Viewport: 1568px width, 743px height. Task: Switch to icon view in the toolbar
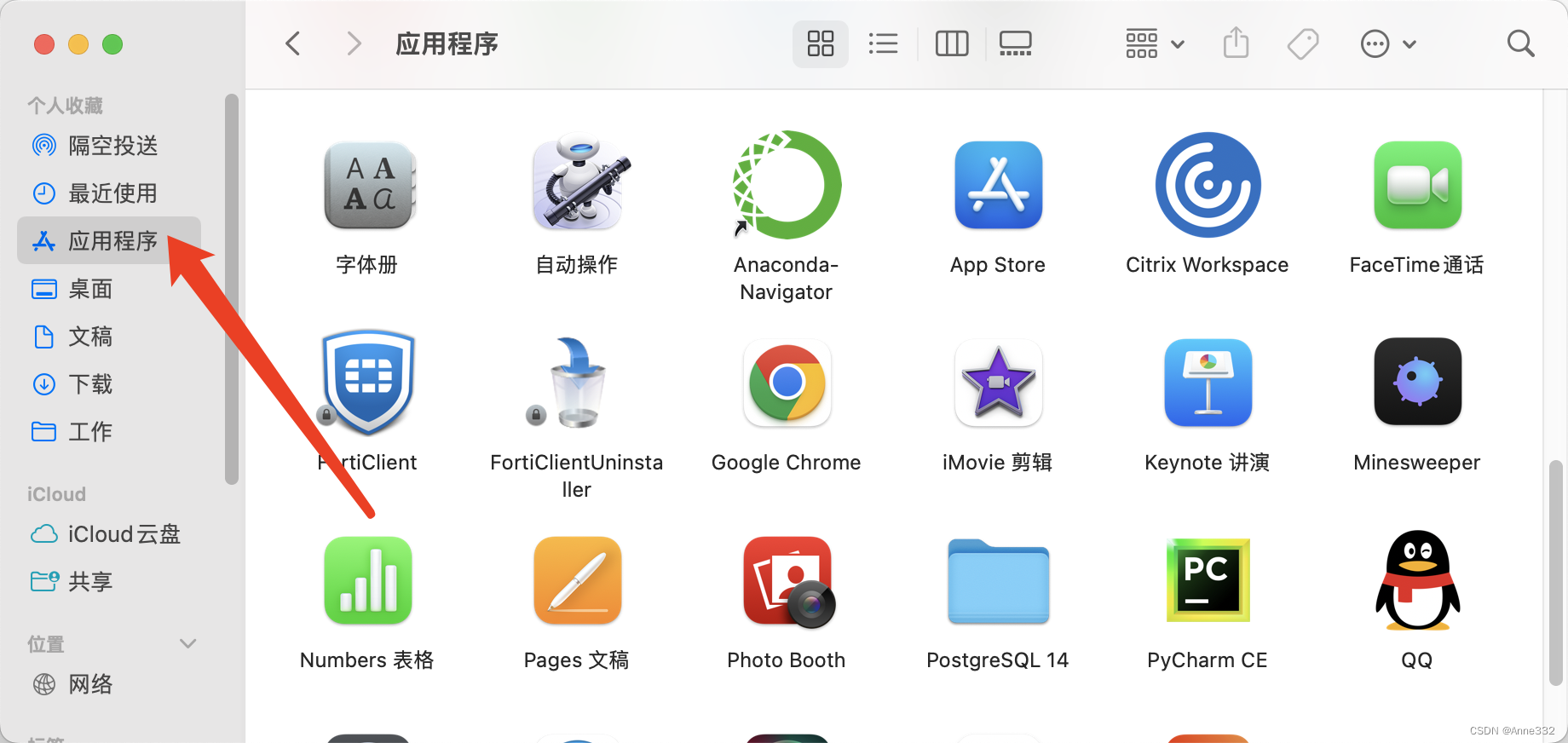click(821, 43)
